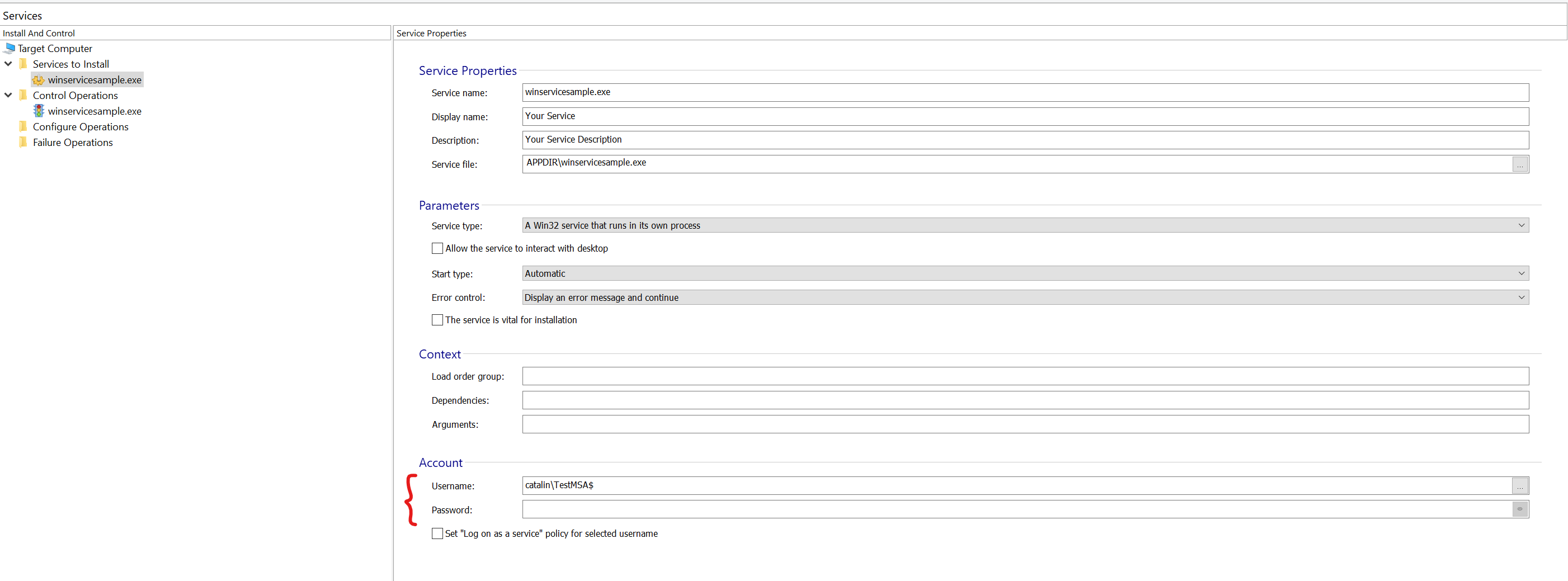Click the Services to Install folder icon
Image resolution: width=1568 pixels, height=581 pixels.
click(23, 64)
